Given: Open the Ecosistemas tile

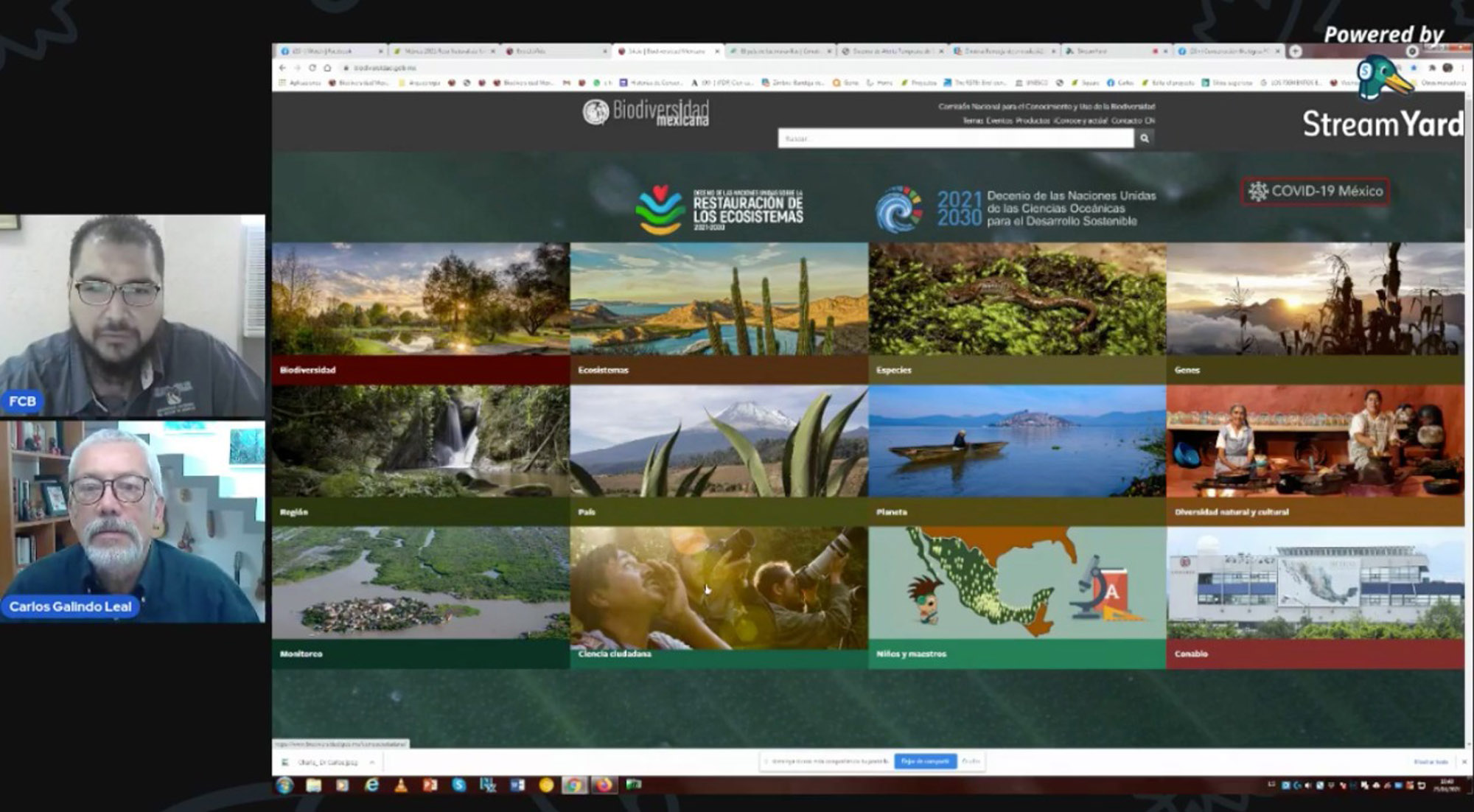Looking at the screenshot, I should point(719,313).
